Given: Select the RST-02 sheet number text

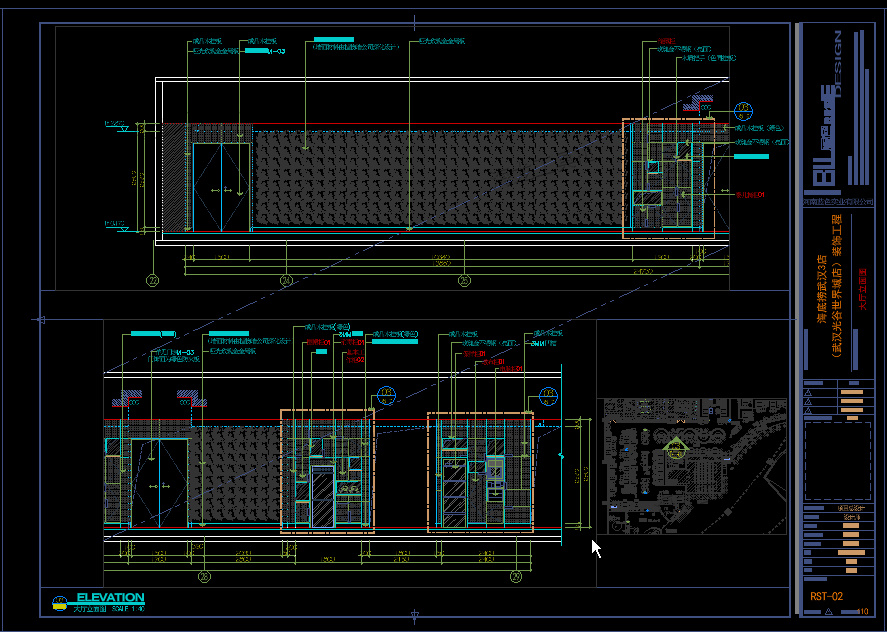Looking at the screenshot, I should pos(826,596).
